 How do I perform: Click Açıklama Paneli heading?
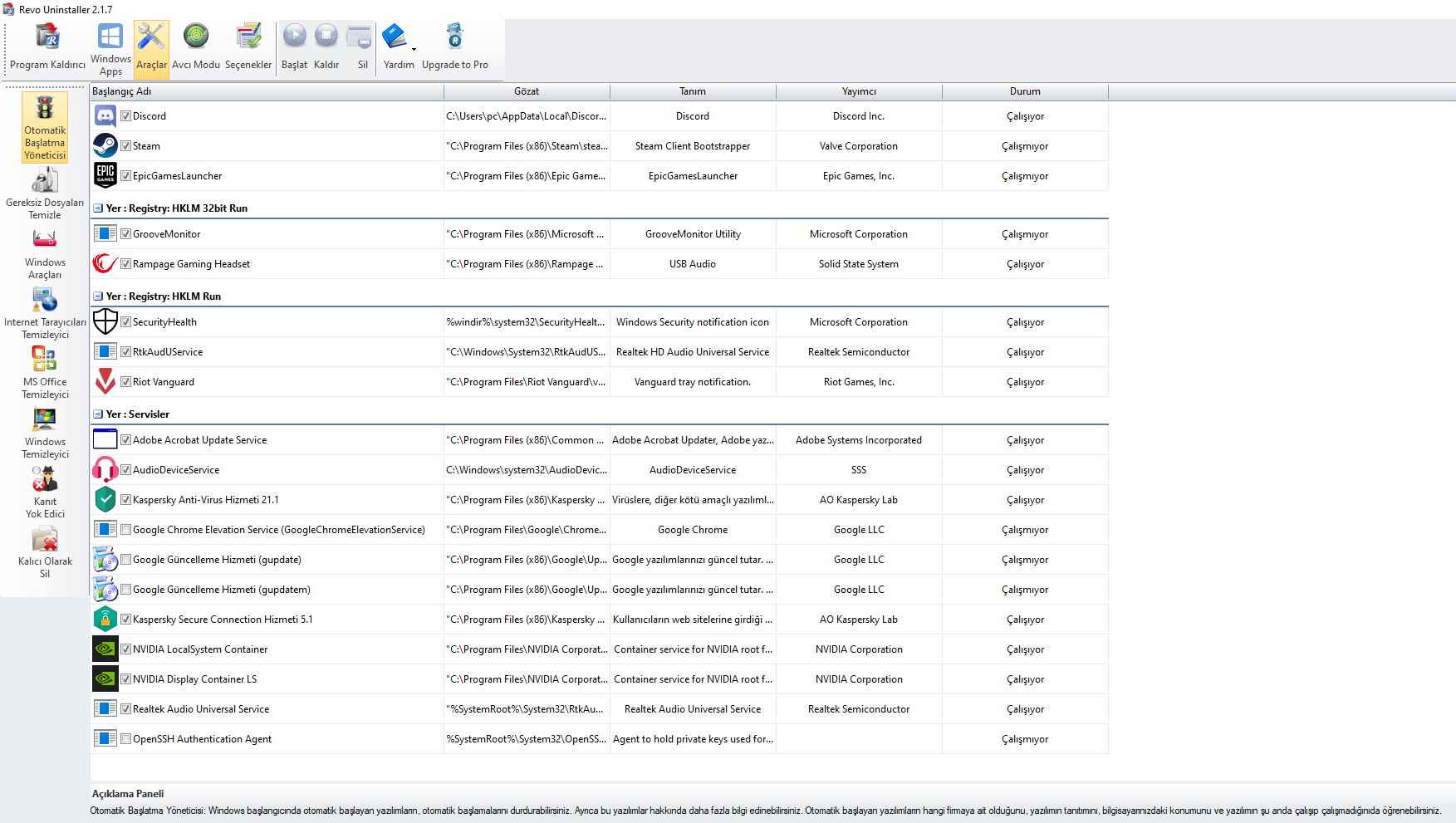(128, 794)
